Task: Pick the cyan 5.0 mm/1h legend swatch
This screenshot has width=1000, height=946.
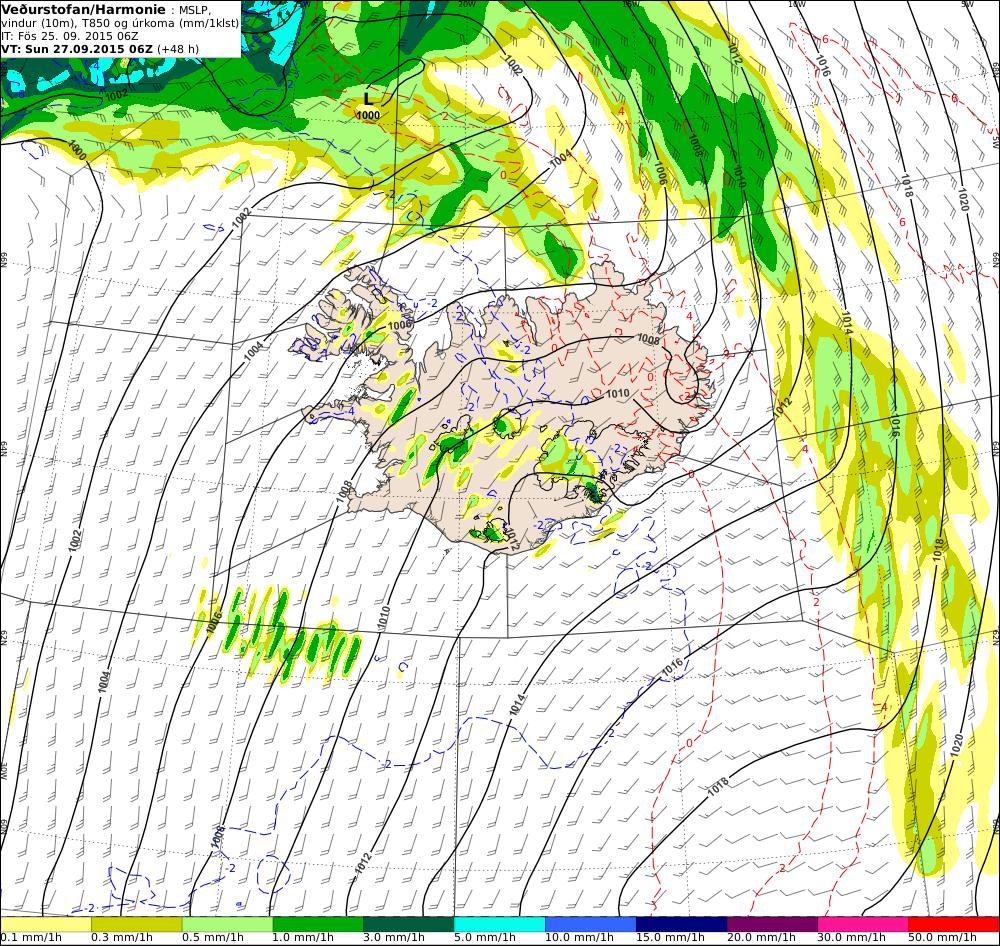Action: (499, 924)
